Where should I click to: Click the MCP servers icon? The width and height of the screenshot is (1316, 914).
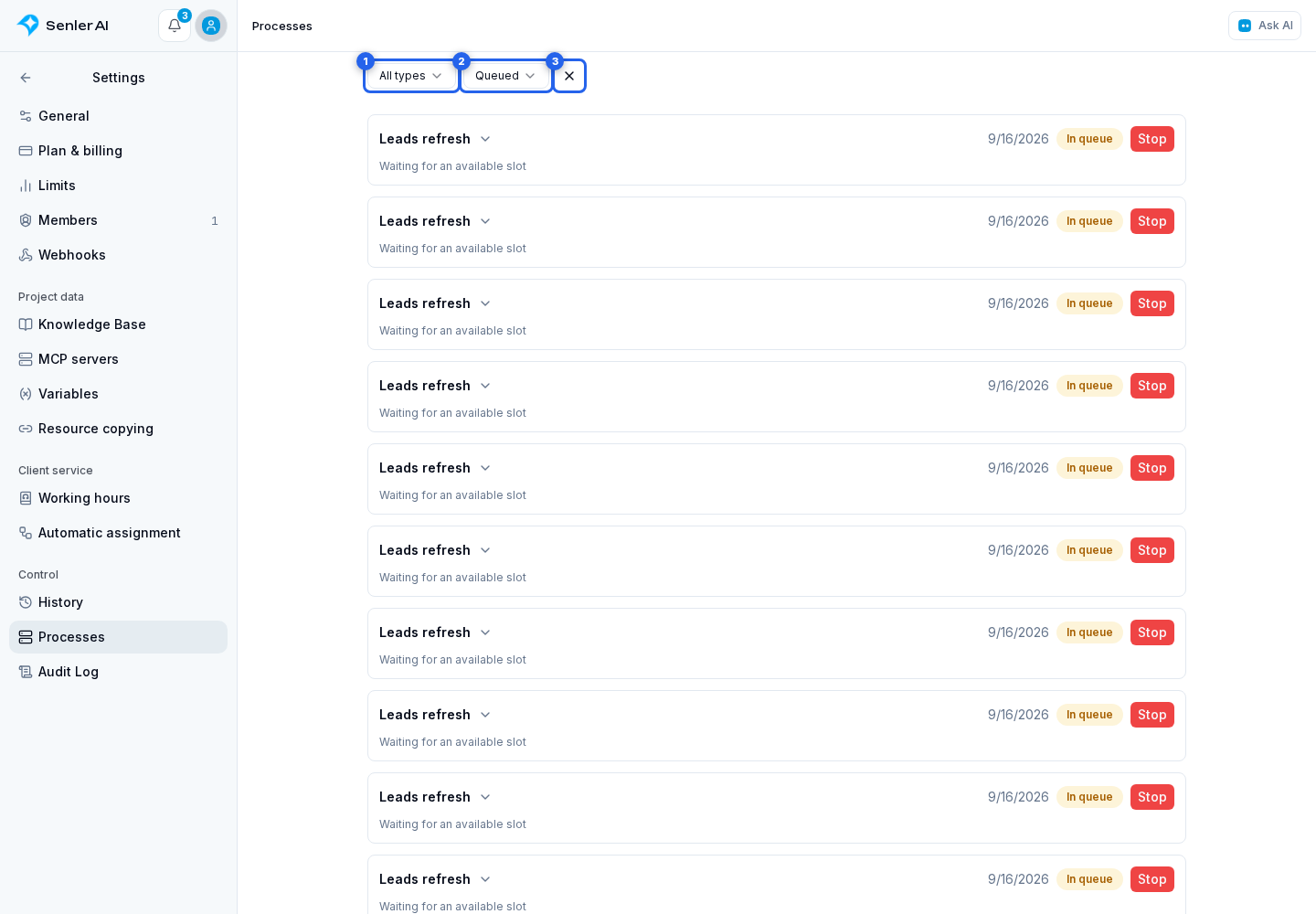click(x=26, y=359)
